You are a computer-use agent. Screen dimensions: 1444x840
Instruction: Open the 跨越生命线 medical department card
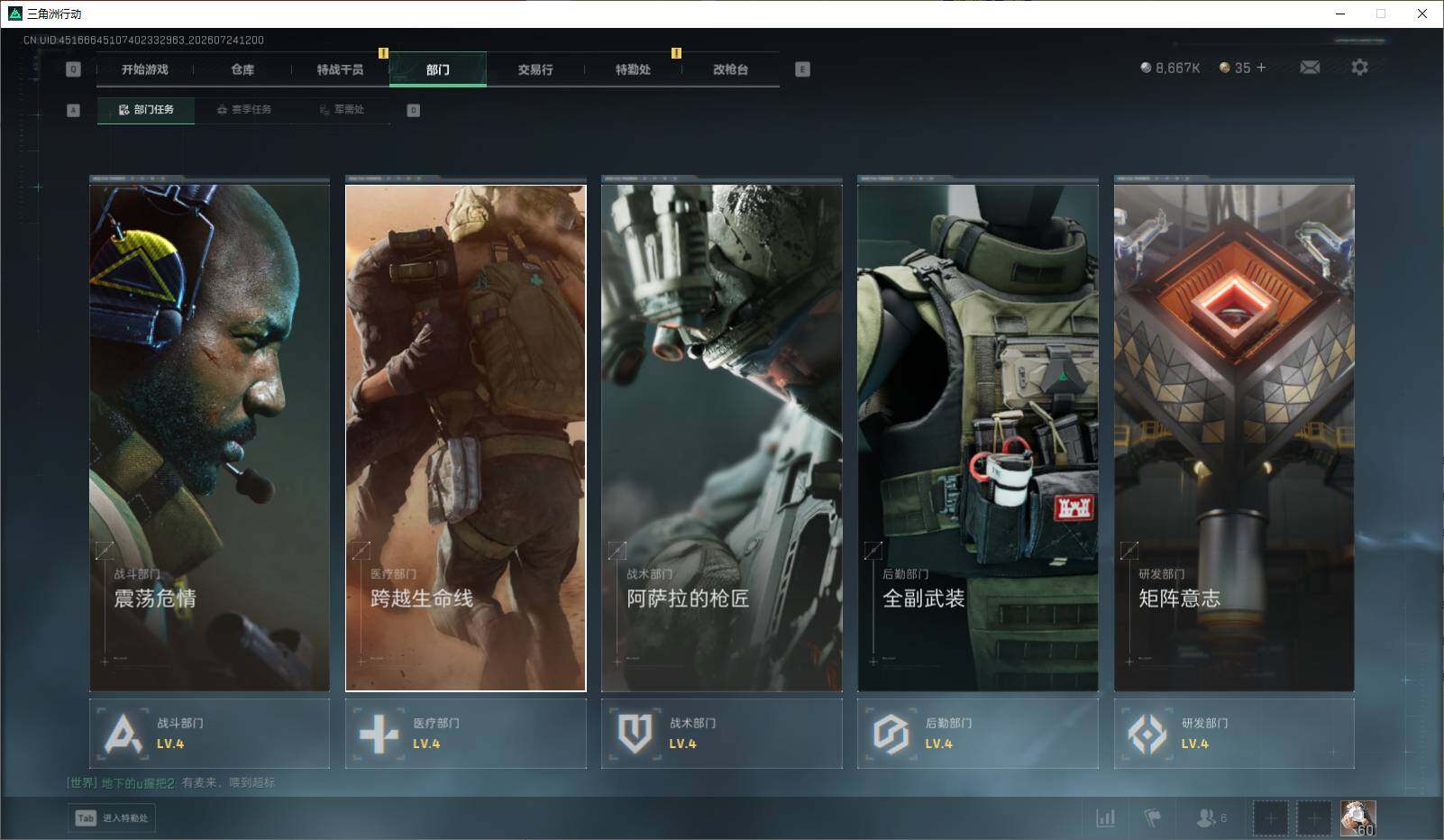(x=465, y=438)
